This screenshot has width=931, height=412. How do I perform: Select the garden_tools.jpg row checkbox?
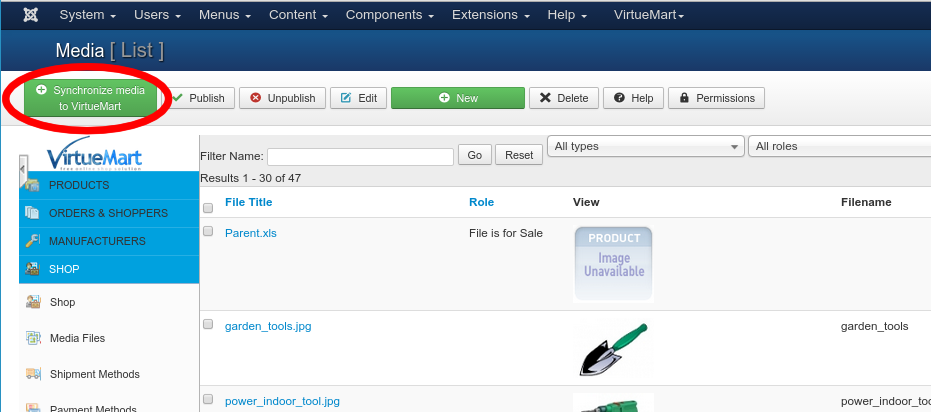tap(208, 324)
